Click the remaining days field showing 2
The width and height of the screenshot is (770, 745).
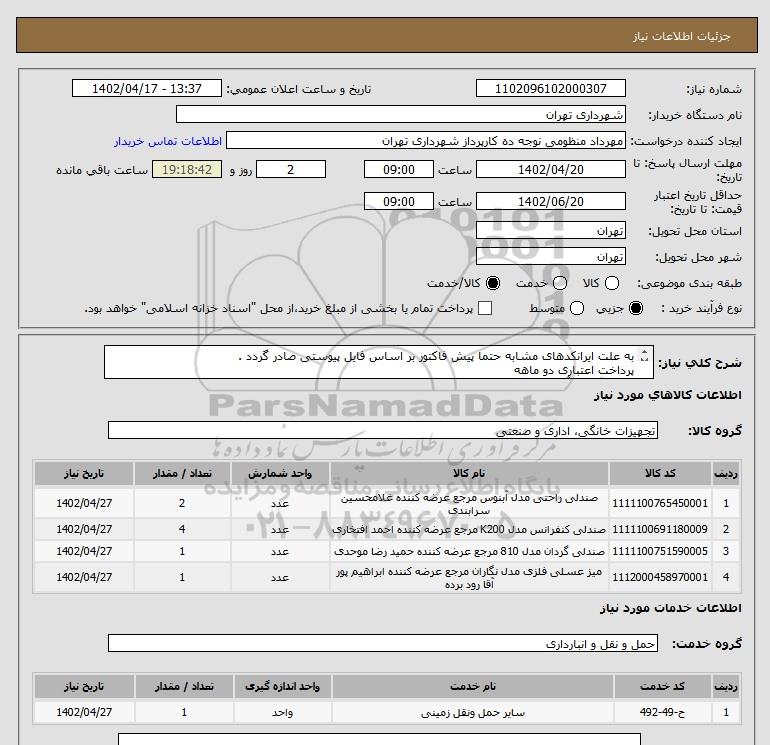(291, 169)
